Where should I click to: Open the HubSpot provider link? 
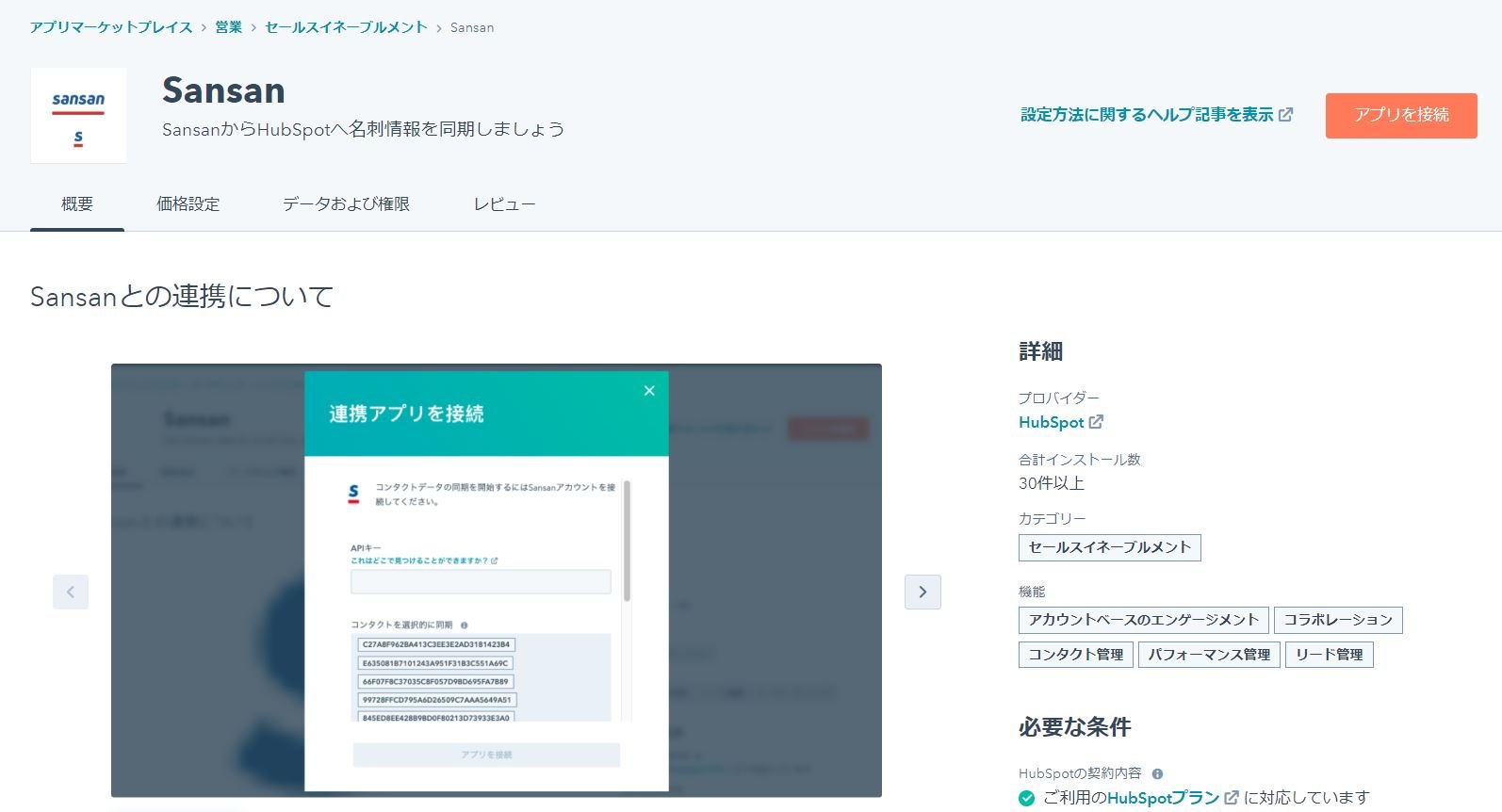[1052, 422]
